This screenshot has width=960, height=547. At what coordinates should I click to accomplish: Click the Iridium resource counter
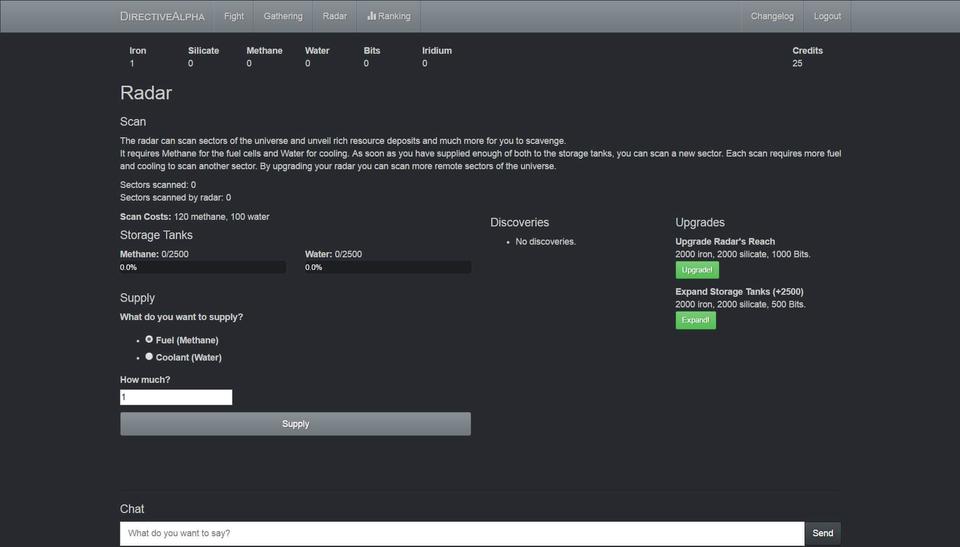pyautogui.click(x=436, y=57)
